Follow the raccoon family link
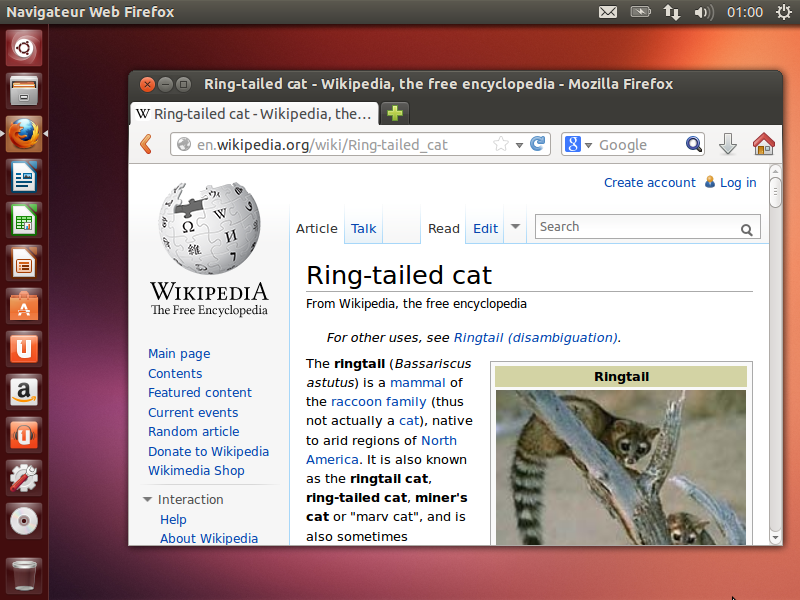This screenshot has height=600, width=800. [x=379, y=402]
